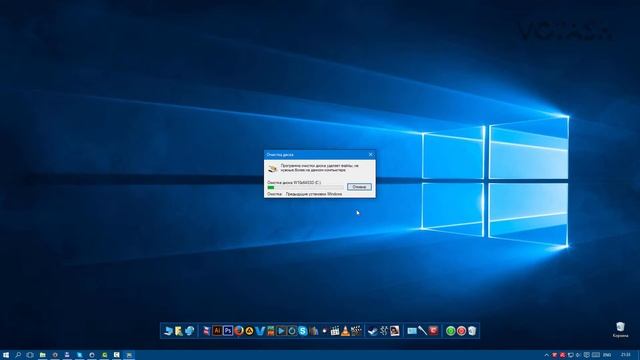Open the action center notification icon
This screenshot has height=360, width=640.
(x=587, y=355)
